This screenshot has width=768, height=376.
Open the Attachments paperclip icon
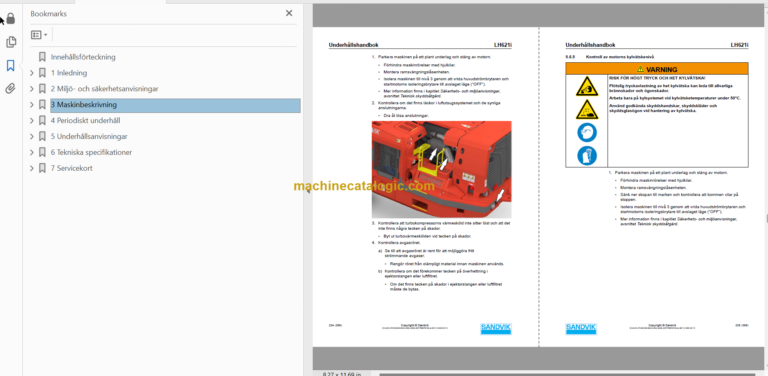coord(11,89)
